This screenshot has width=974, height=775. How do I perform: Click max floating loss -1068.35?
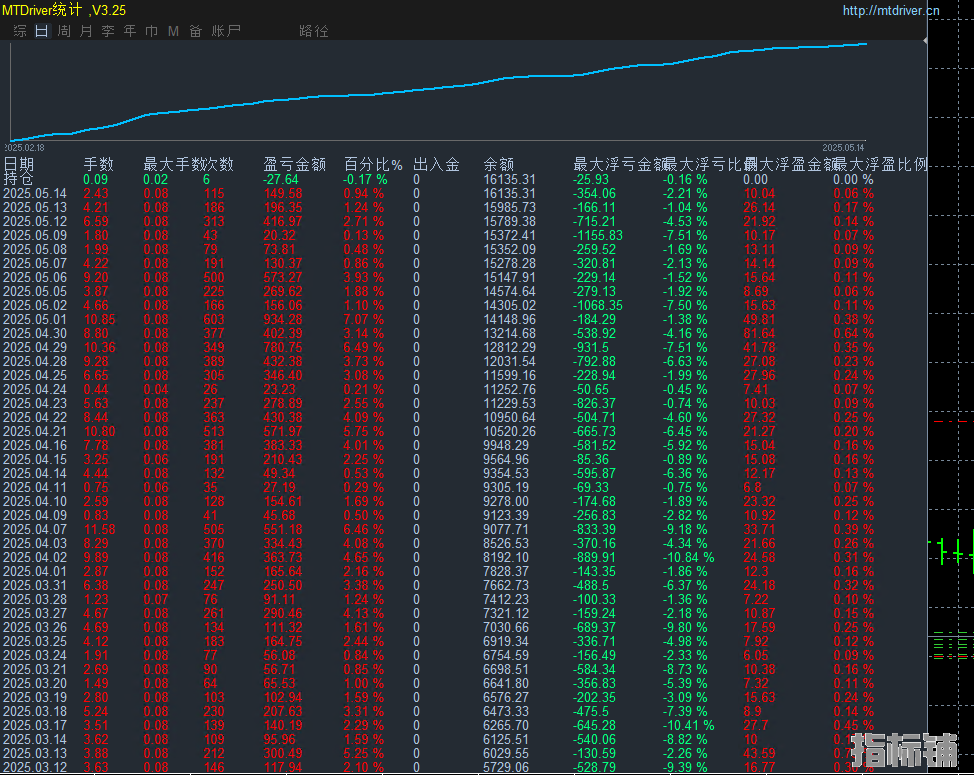598,305
